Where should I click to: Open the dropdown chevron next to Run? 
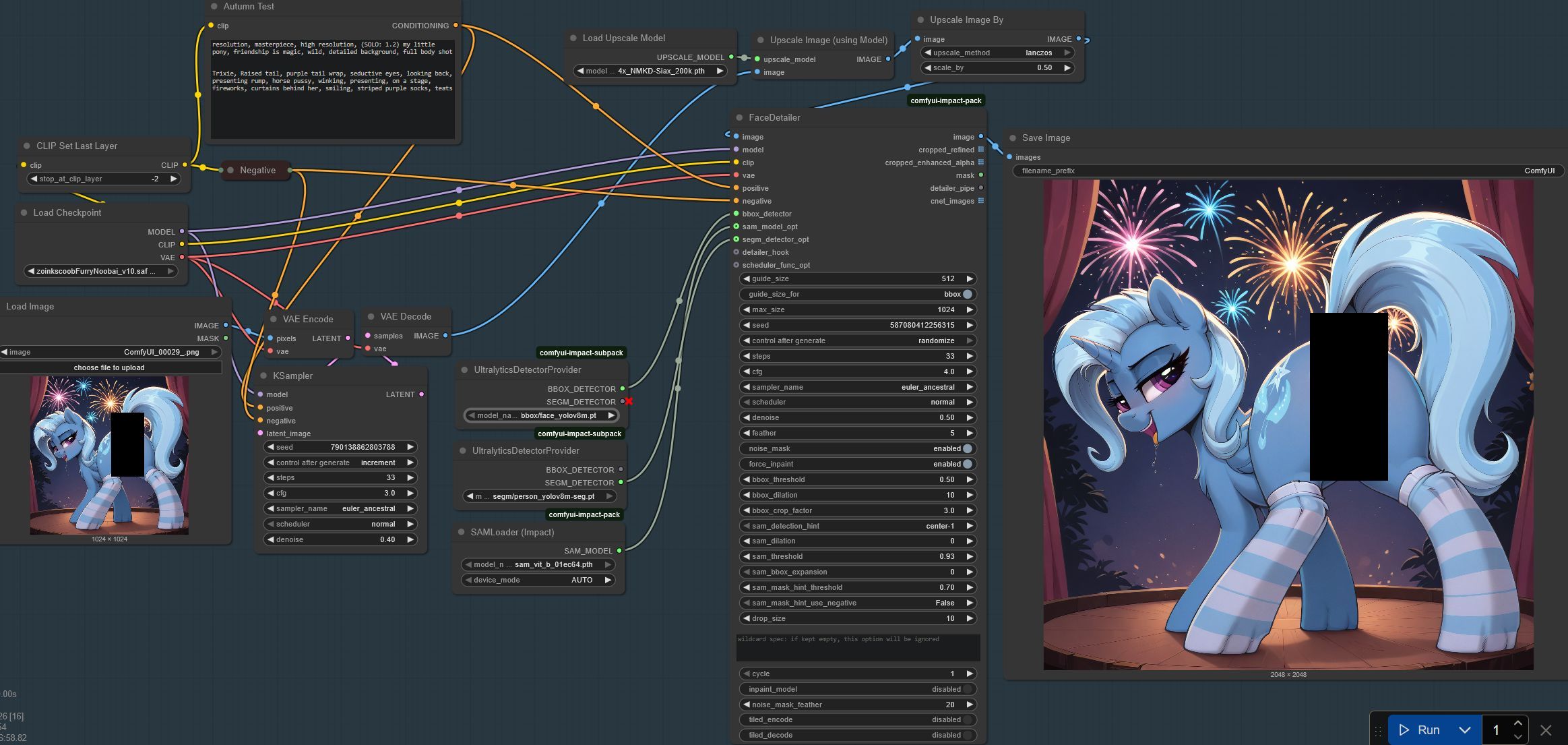point(1465,730)
